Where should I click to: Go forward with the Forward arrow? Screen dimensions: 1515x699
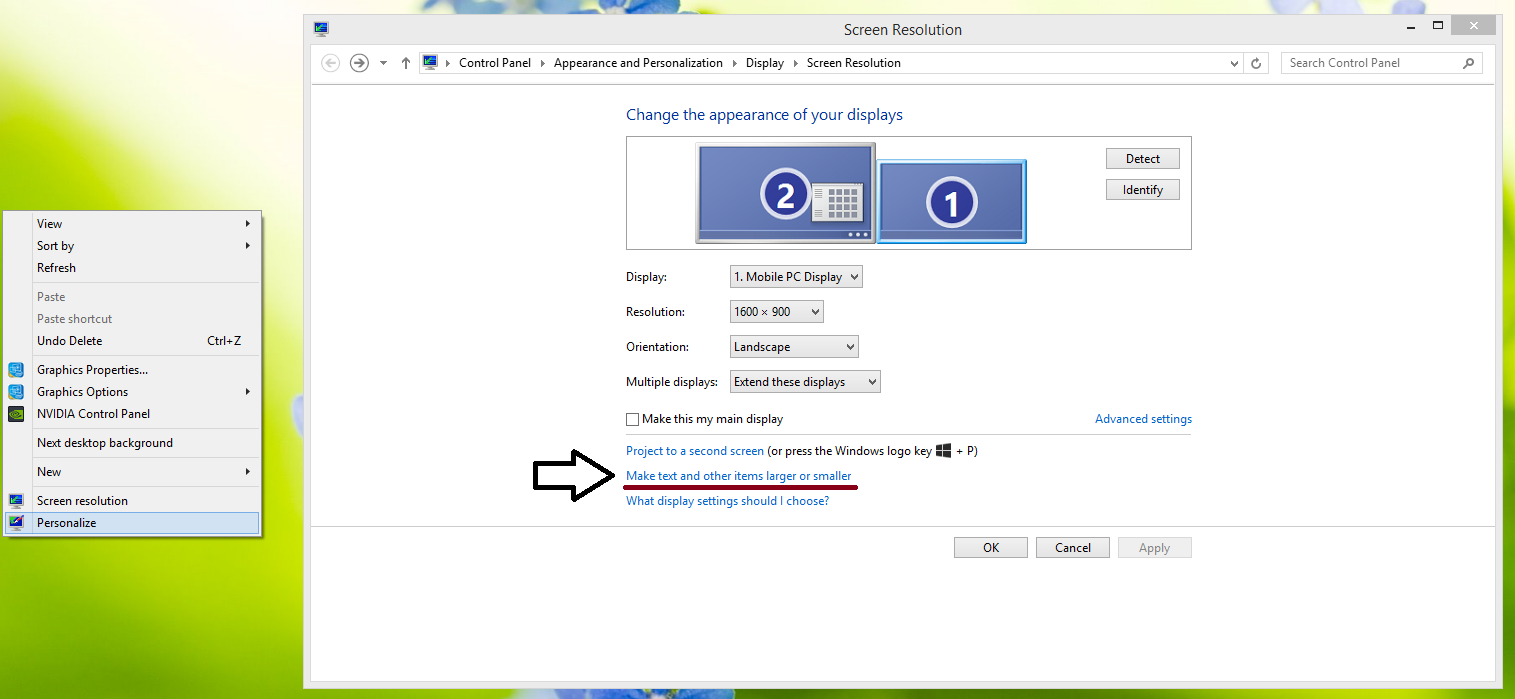click(359, 63)
